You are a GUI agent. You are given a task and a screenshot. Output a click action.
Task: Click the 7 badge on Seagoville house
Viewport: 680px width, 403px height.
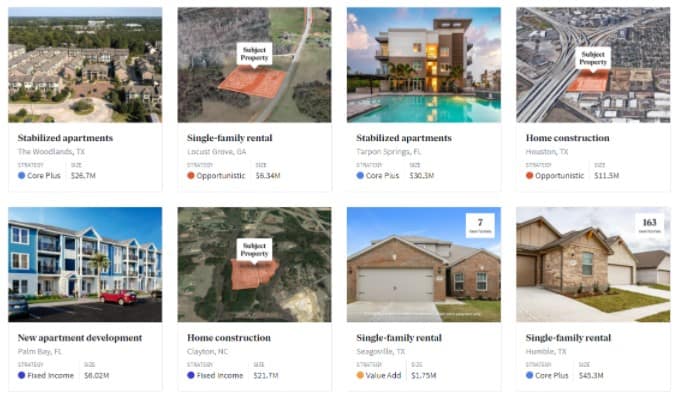[480, 226]
